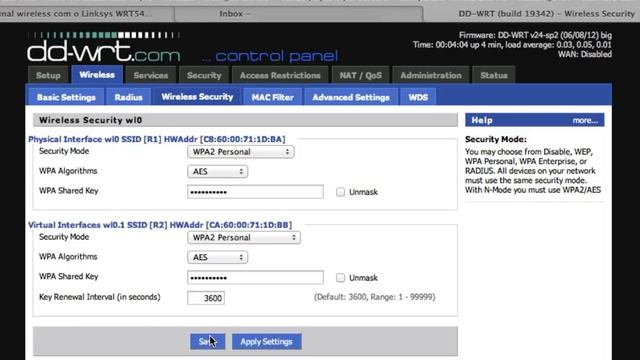This screenshot has width=640, height=360.
Task: Click the 'Security Mode:' help heading
Action: click(x=496, y=139)
